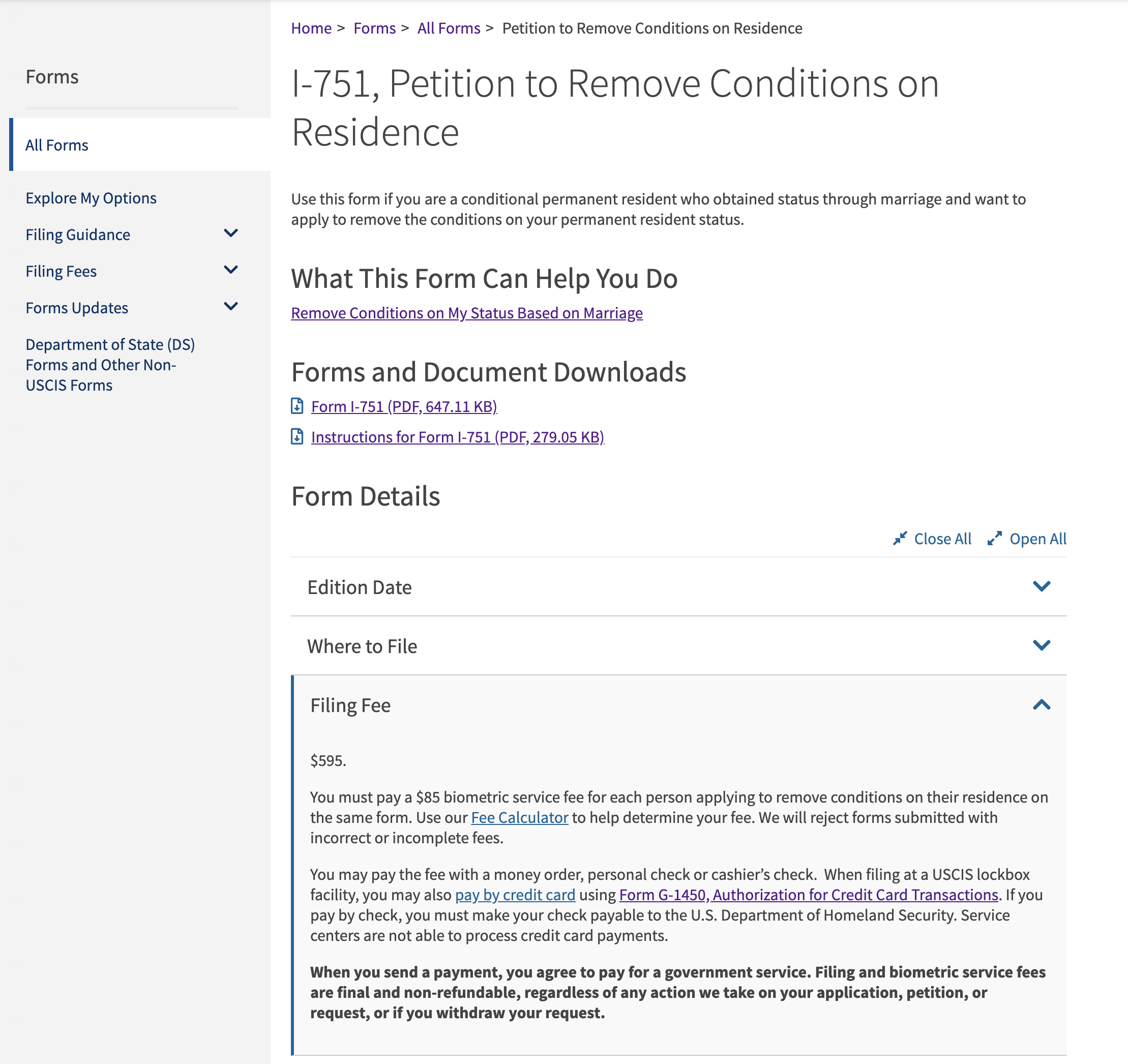Click the Forms breadcrumb link
Image resolution: width=1128 pixels, height=1064 pixels.
[x=374, y=28]
